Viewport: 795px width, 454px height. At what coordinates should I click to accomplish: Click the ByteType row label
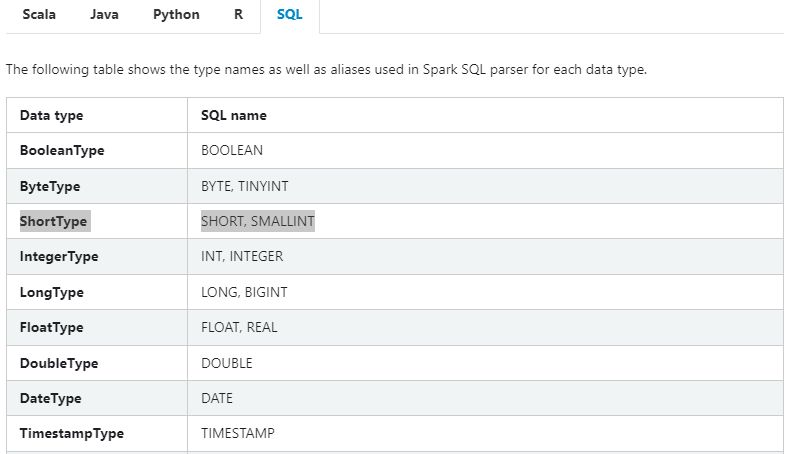[x=50, y=186]
